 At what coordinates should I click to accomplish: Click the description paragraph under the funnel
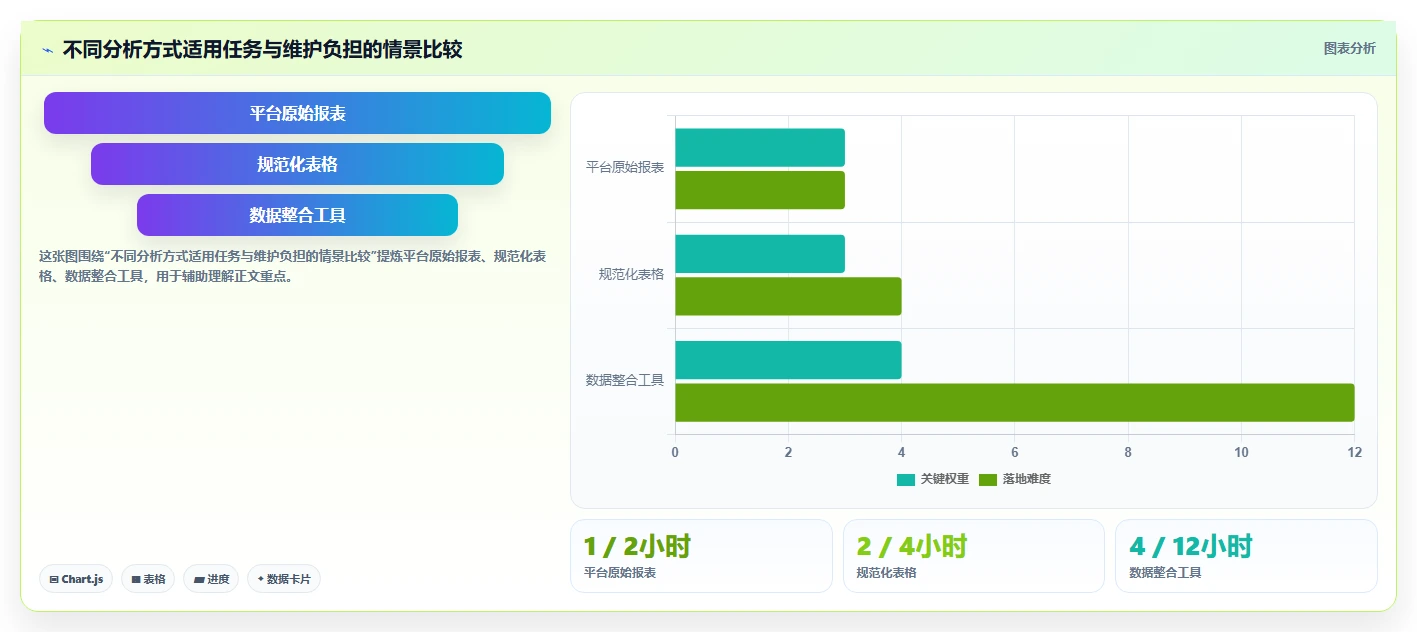pyautogui.click(x=293, y=266)
